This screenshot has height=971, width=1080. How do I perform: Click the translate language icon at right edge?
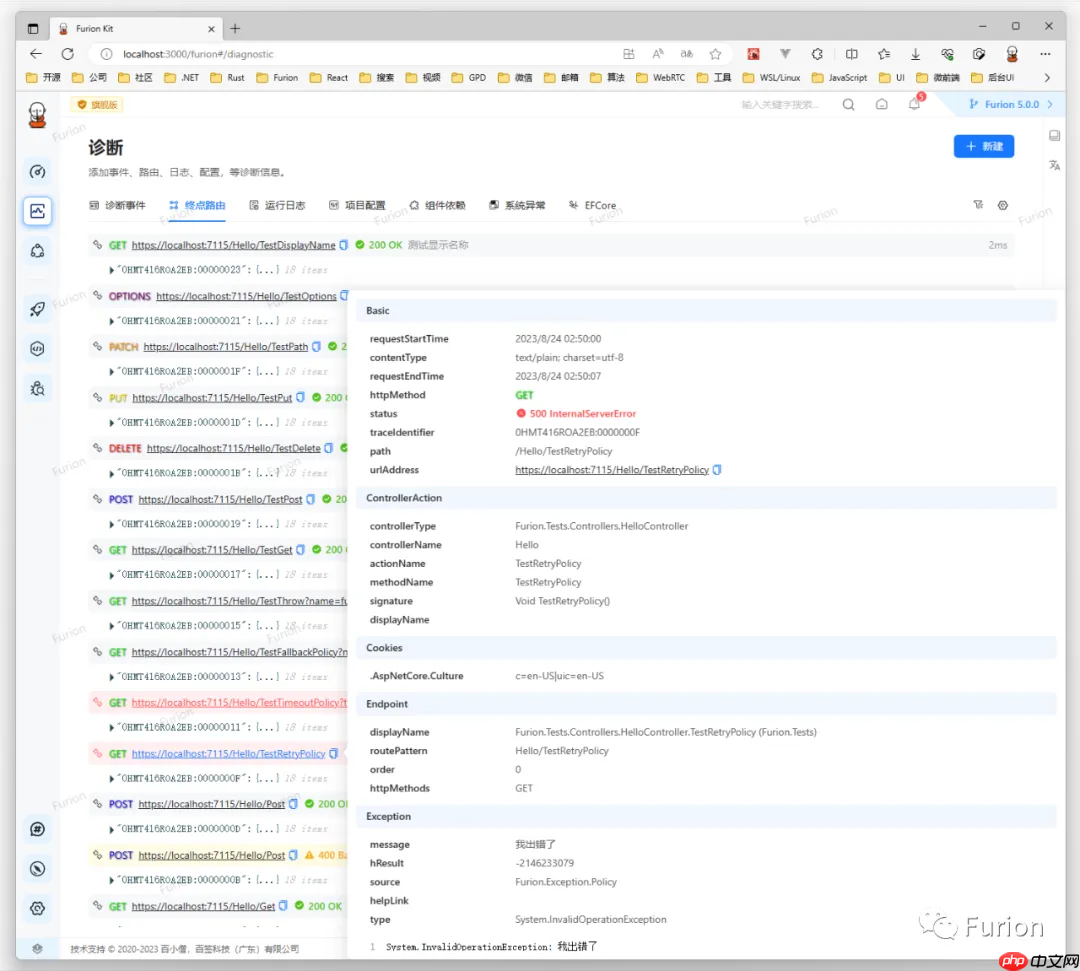pos(1054,165)
